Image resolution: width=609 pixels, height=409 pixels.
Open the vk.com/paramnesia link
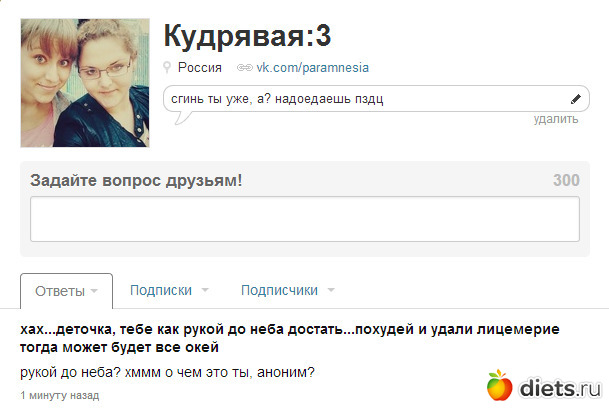pyautogui.click(x=312, y=68)
